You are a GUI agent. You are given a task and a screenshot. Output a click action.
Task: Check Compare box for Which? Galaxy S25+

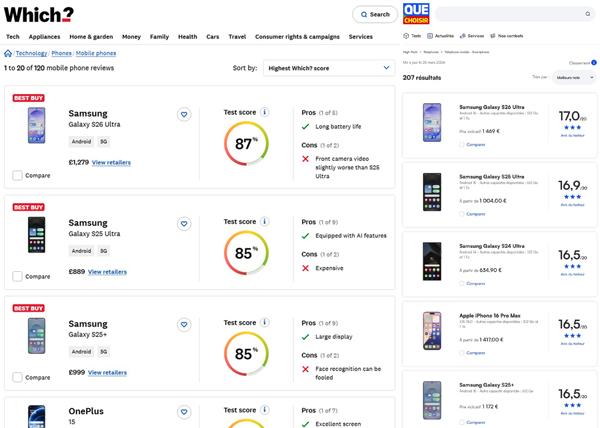pos(18,377)
